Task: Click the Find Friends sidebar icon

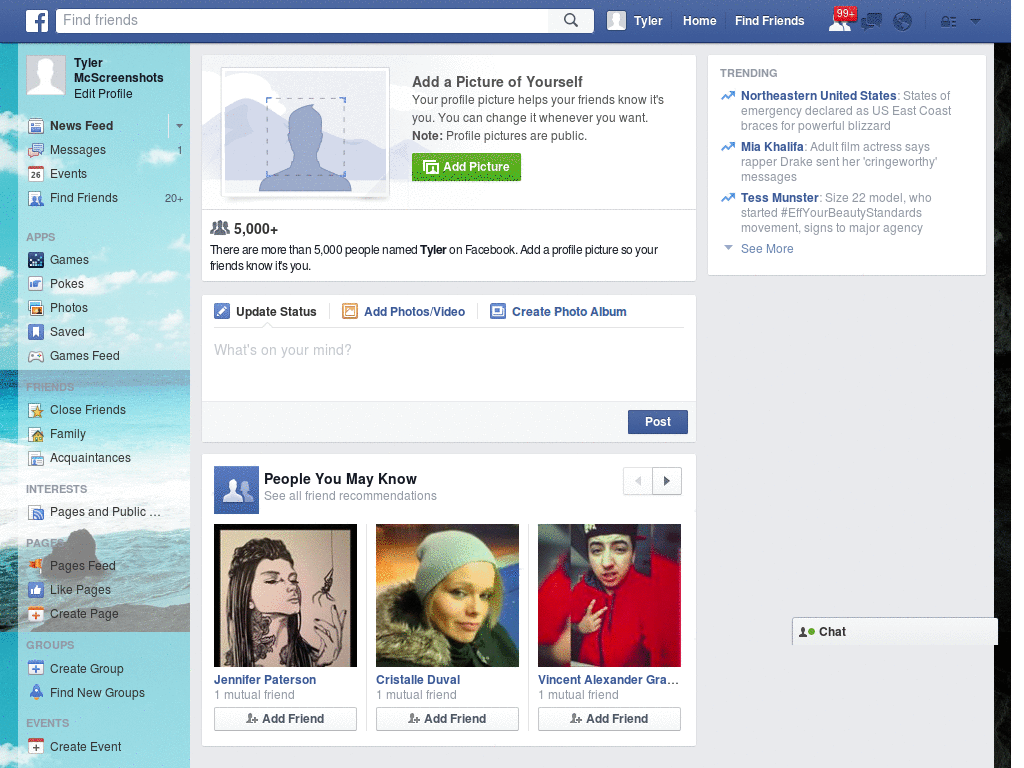Action: coord(36,198)
